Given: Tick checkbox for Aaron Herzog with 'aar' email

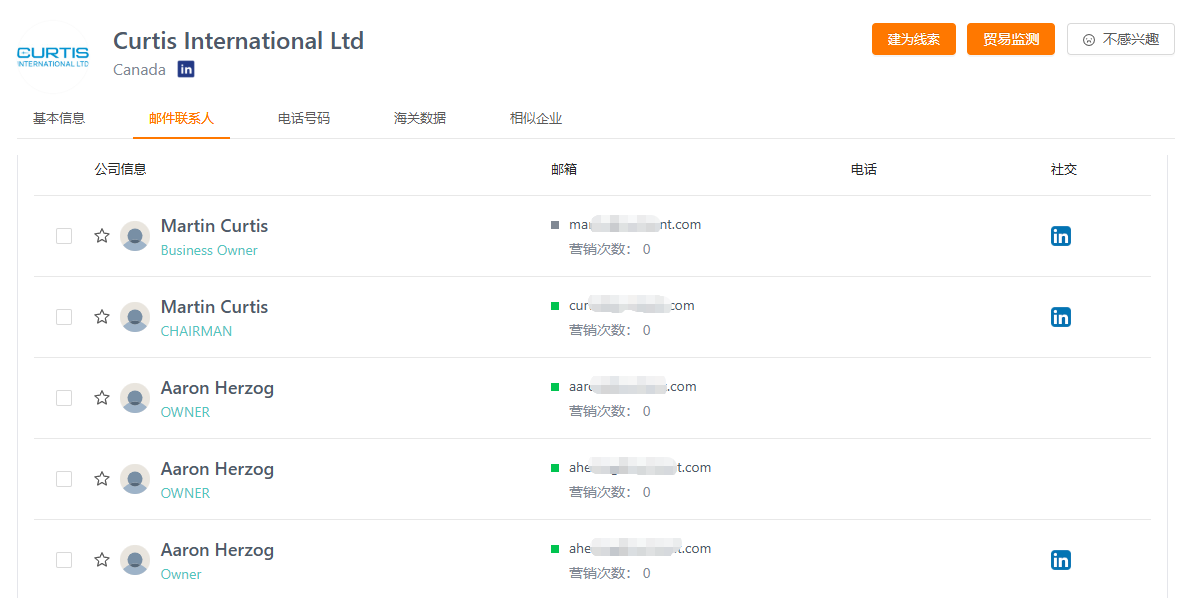Looking at the screenshot, I should pos(64,398).
